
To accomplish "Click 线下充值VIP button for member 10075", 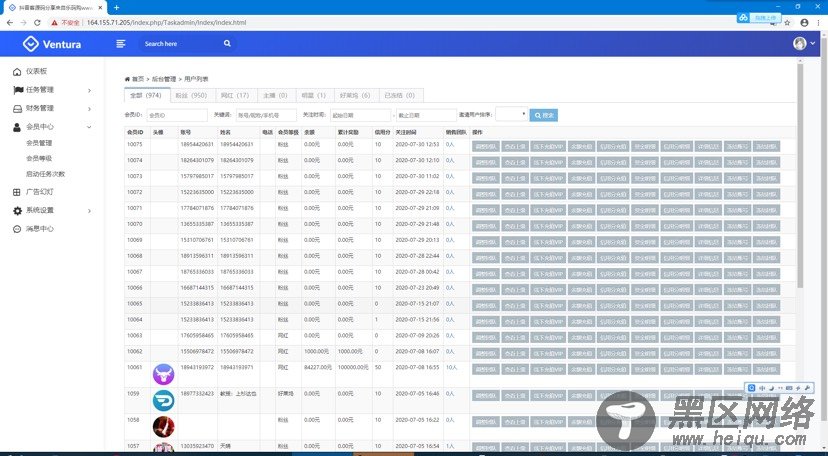I will pos(548,146).
